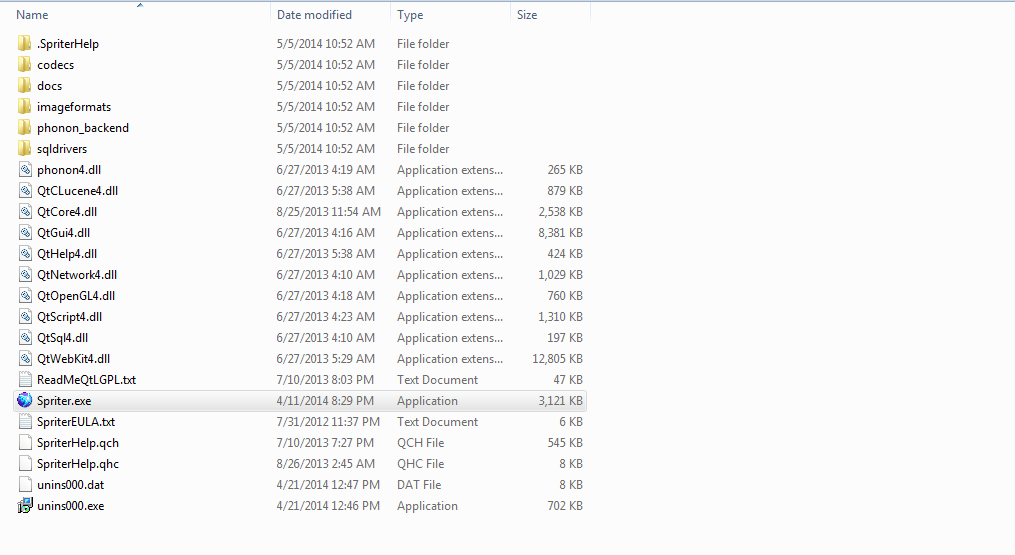This screenshot has height=555, width=1015.
Task: Click the 8/25/2013 11:54 AM date
Action: pyautogui.click(x=328, y=212)
